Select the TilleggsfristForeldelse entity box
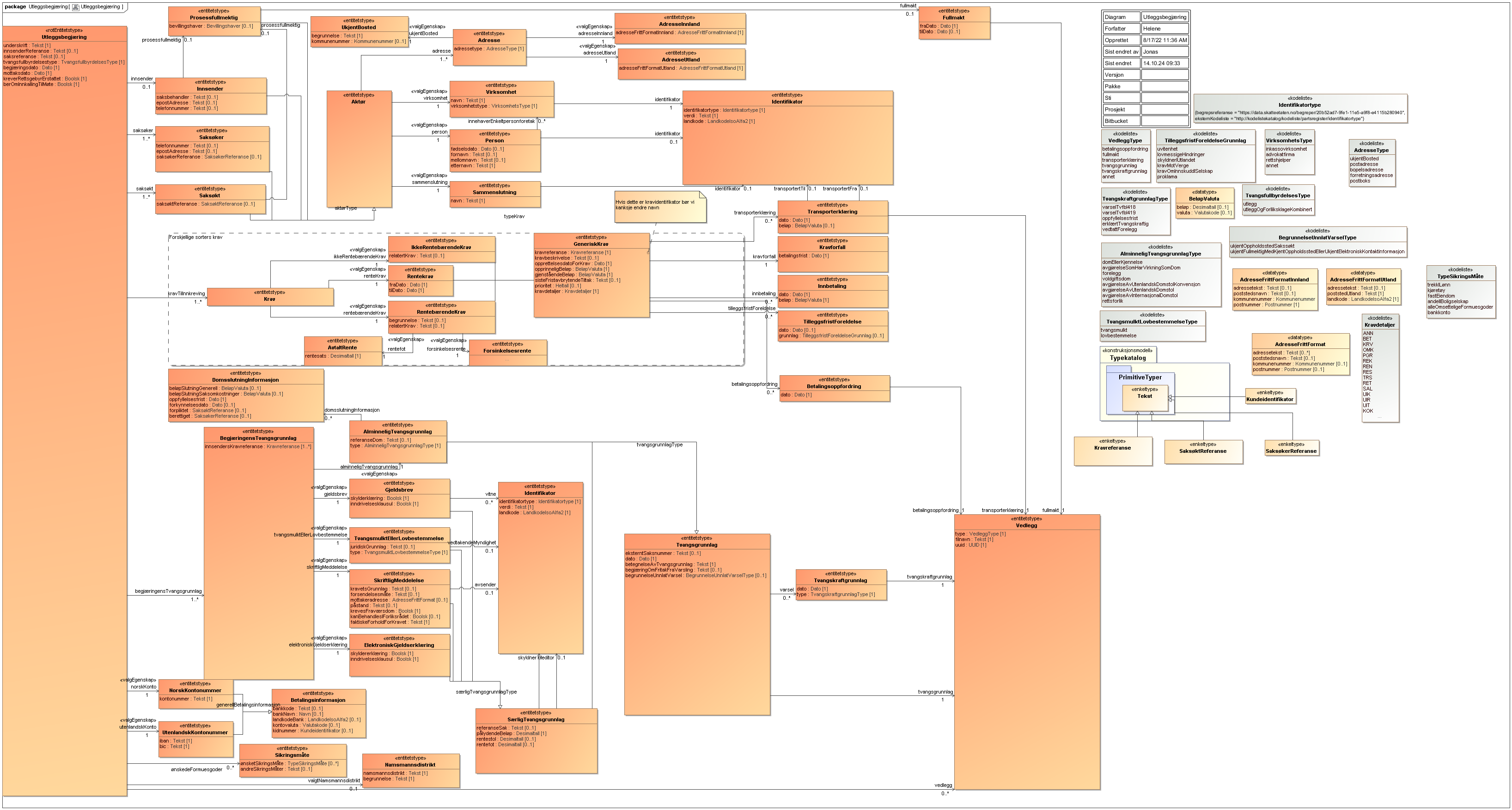Image resolution: width=1512 pixels, height=810 pixels. click(832, 326)
